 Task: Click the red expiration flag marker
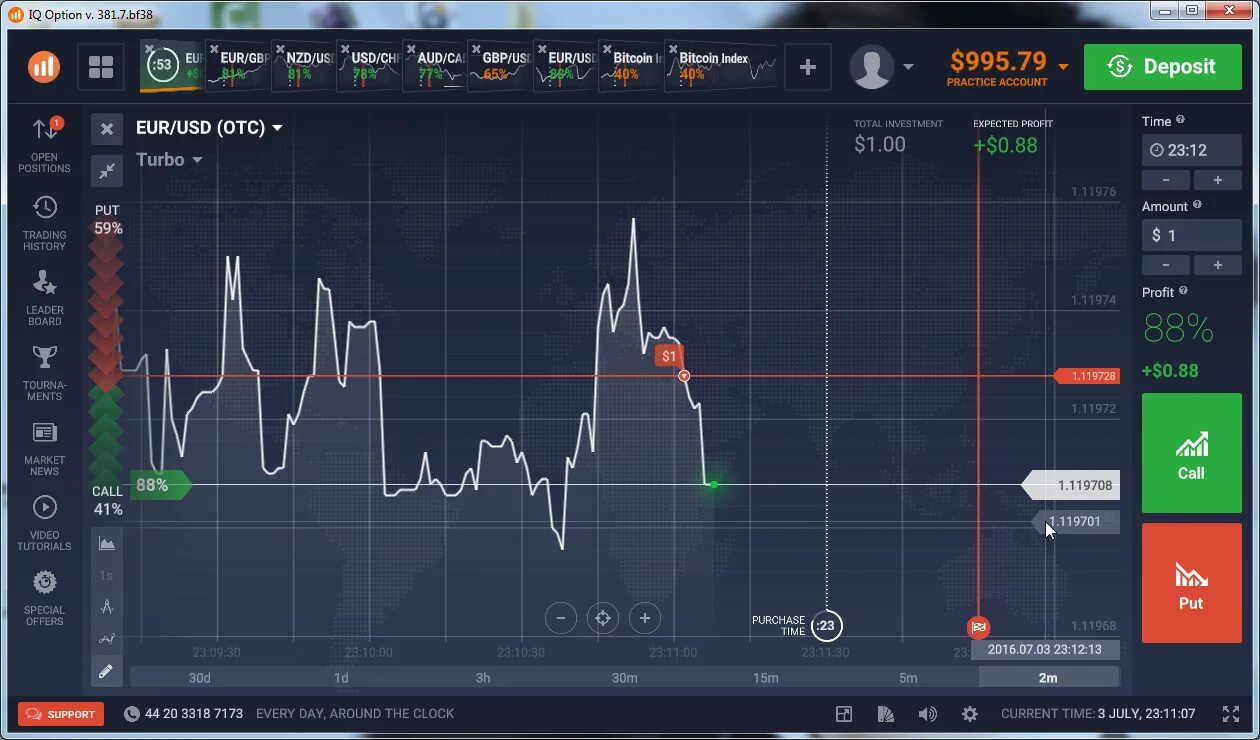point(978,627)
